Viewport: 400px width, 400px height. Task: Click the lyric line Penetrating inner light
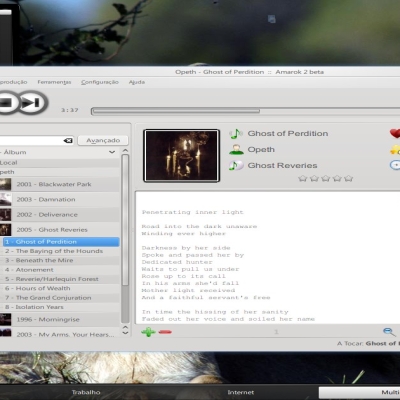(193, 212)
